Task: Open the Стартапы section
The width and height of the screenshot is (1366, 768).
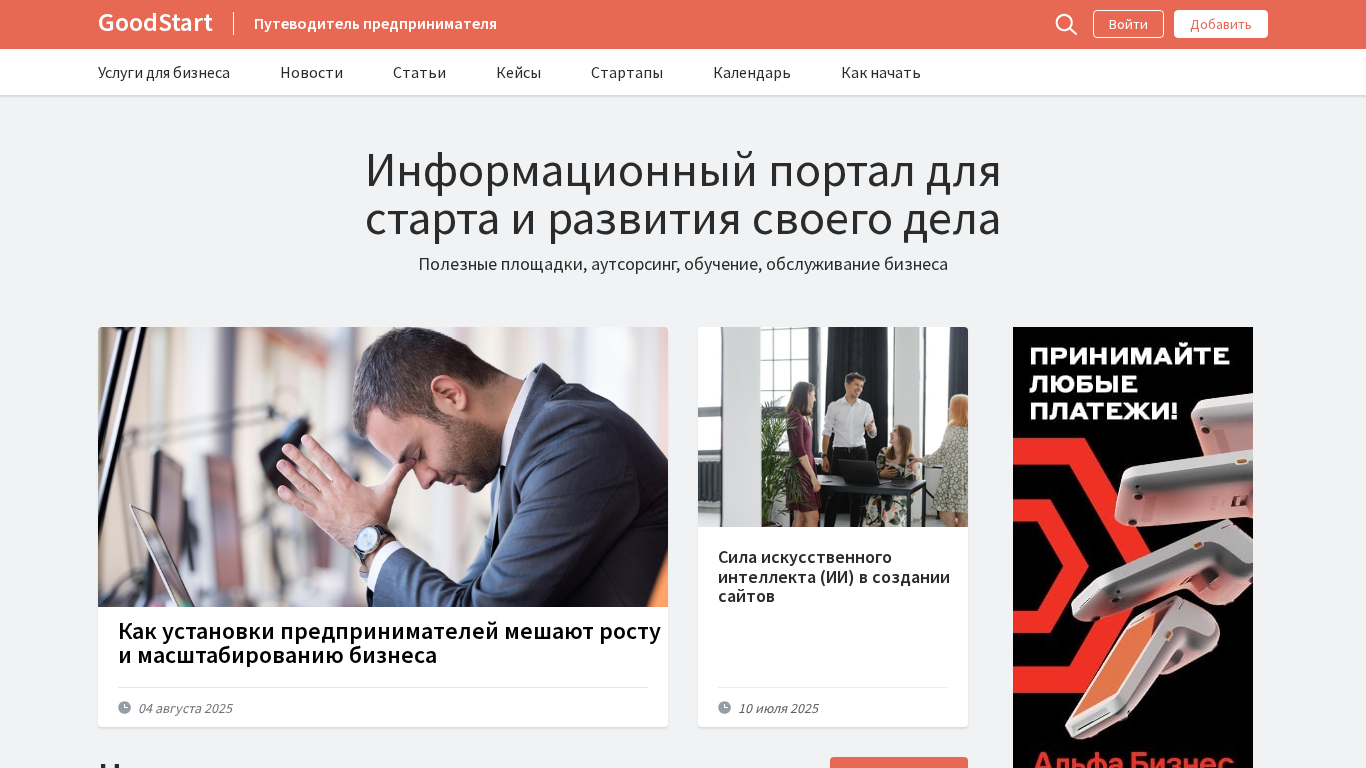Action: coord(627,72)
